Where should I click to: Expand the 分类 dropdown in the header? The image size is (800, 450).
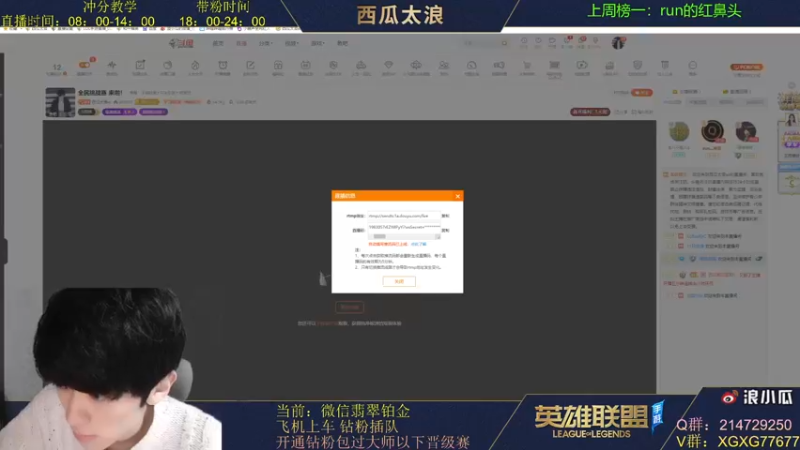(265, 43)
